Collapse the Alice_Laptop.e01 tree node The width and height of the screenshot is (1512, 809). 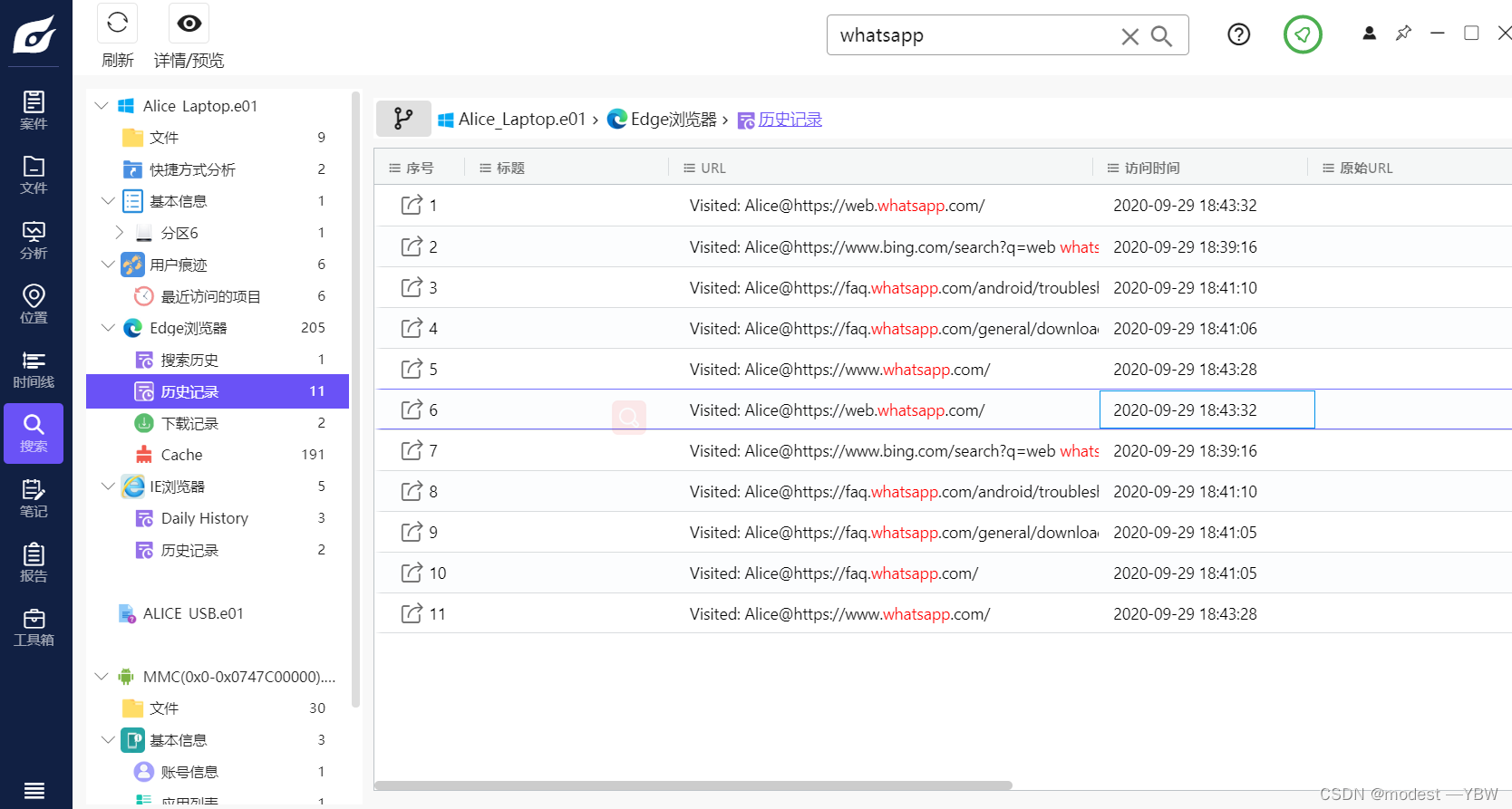pyautogui.click(x=102, y=106)
